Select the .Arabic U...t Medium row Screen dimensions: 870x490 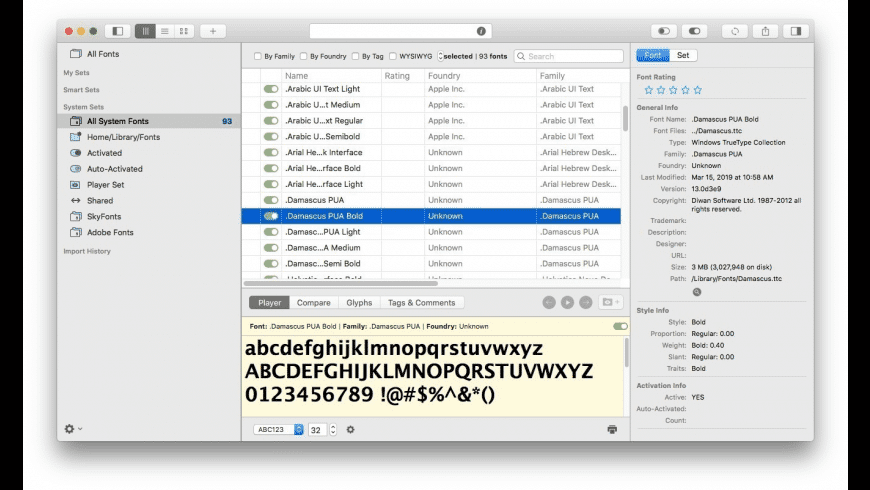431,105
